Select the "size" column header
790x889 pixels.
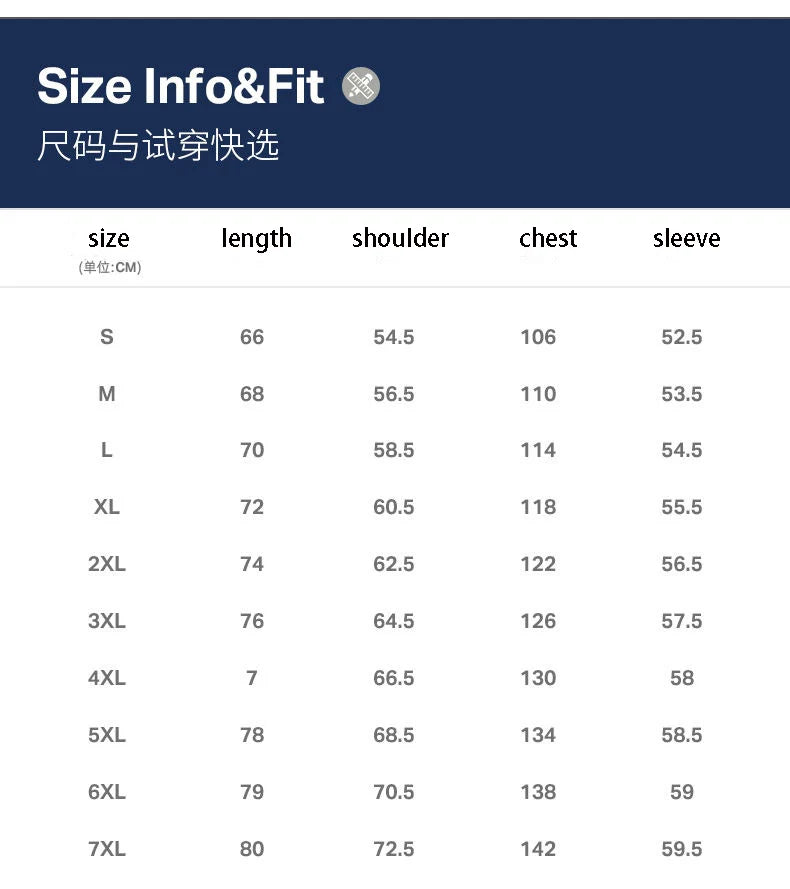click(x=109, y=238)
